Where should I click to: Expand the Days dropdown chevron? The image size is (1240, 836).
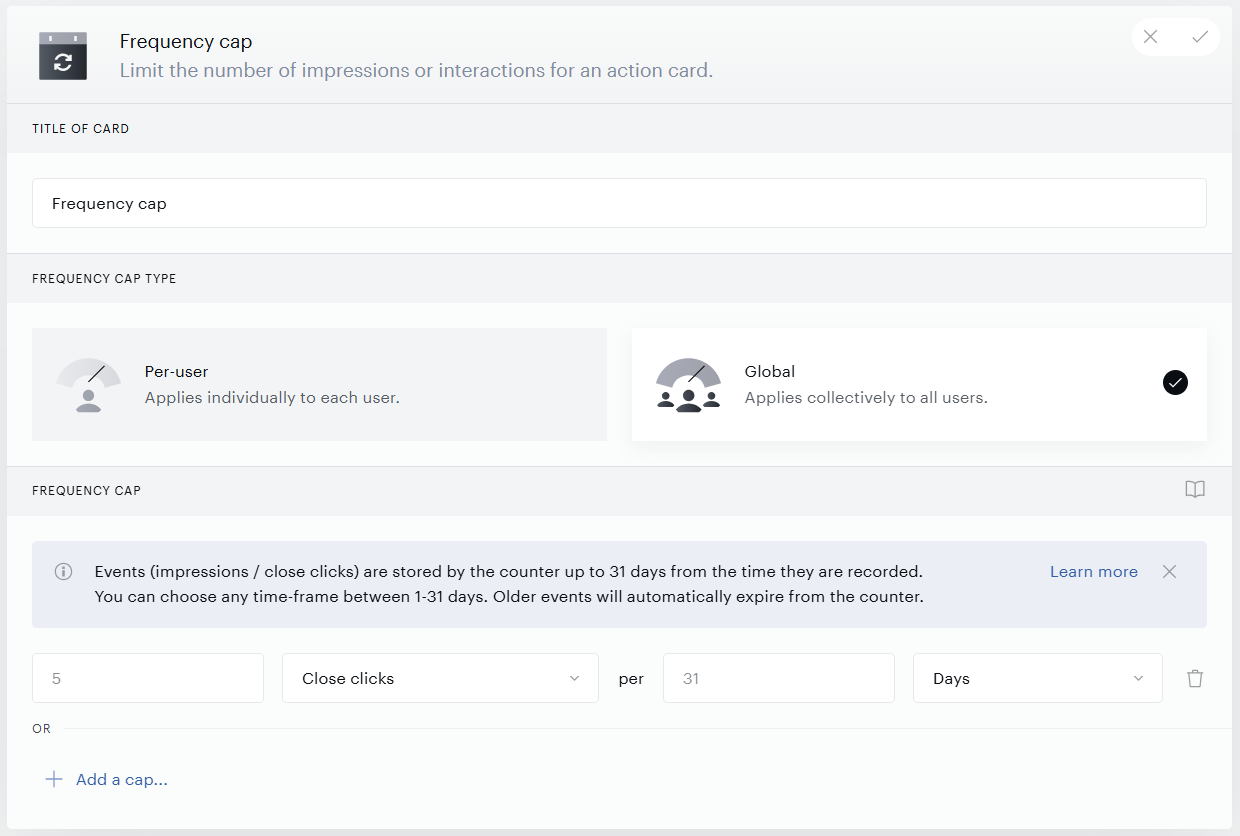[x=1138, y=678]
